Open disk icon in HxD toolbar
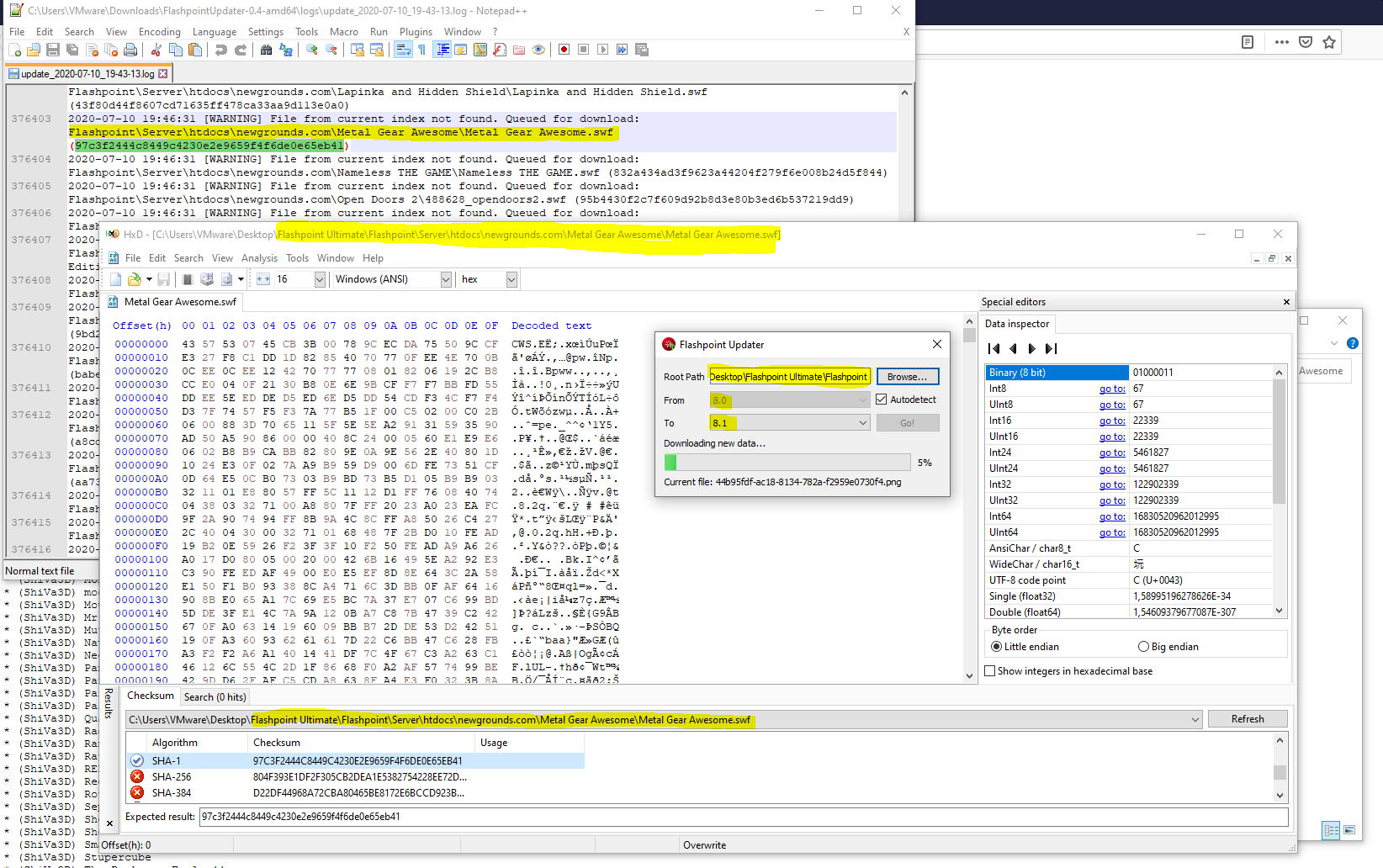Image resolution: width=1383 pixels, height=868 pixels. click(x=206, y=278)
